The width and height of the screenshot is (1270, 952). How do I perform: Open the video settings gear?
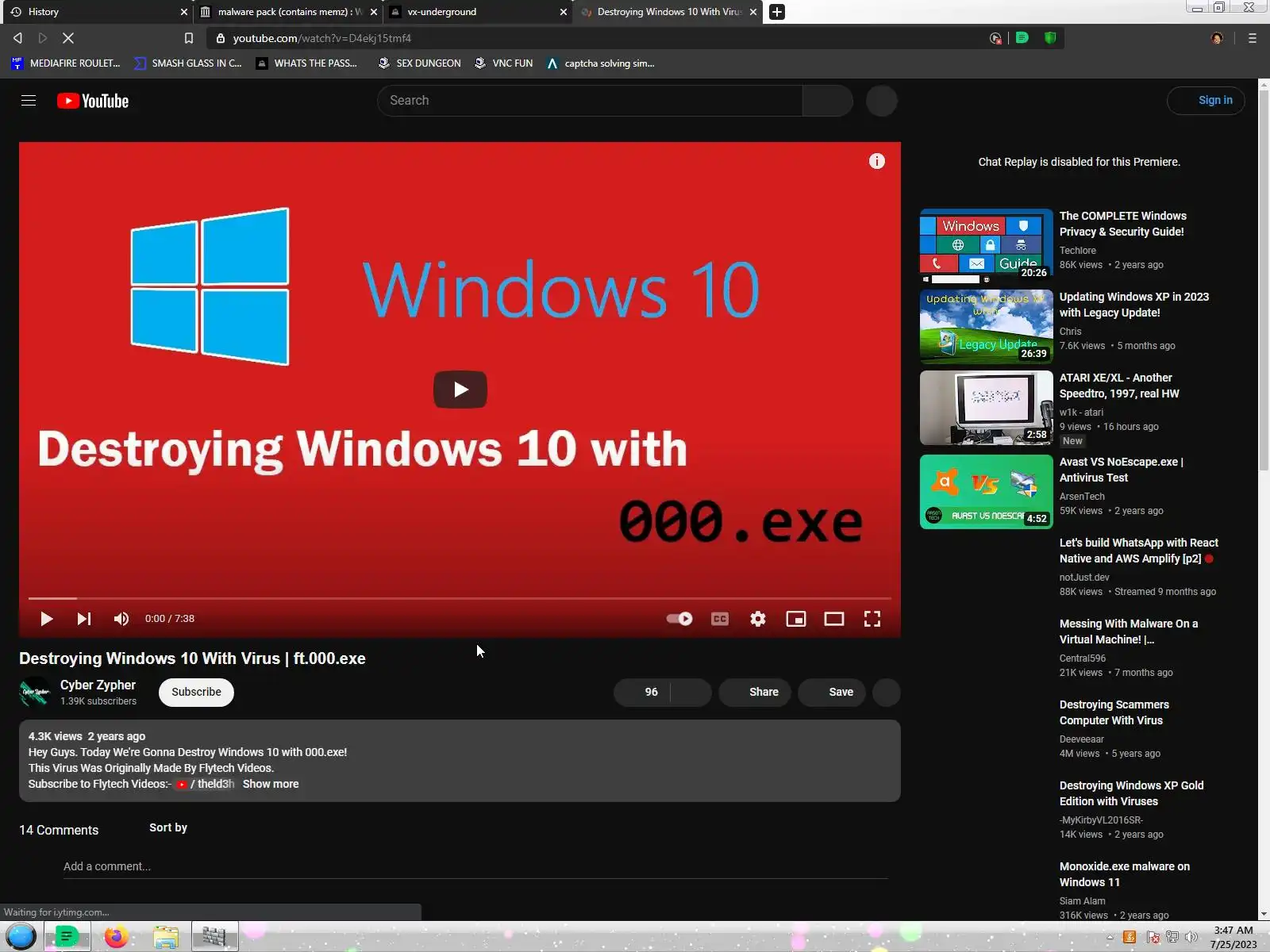pos(758,619)
